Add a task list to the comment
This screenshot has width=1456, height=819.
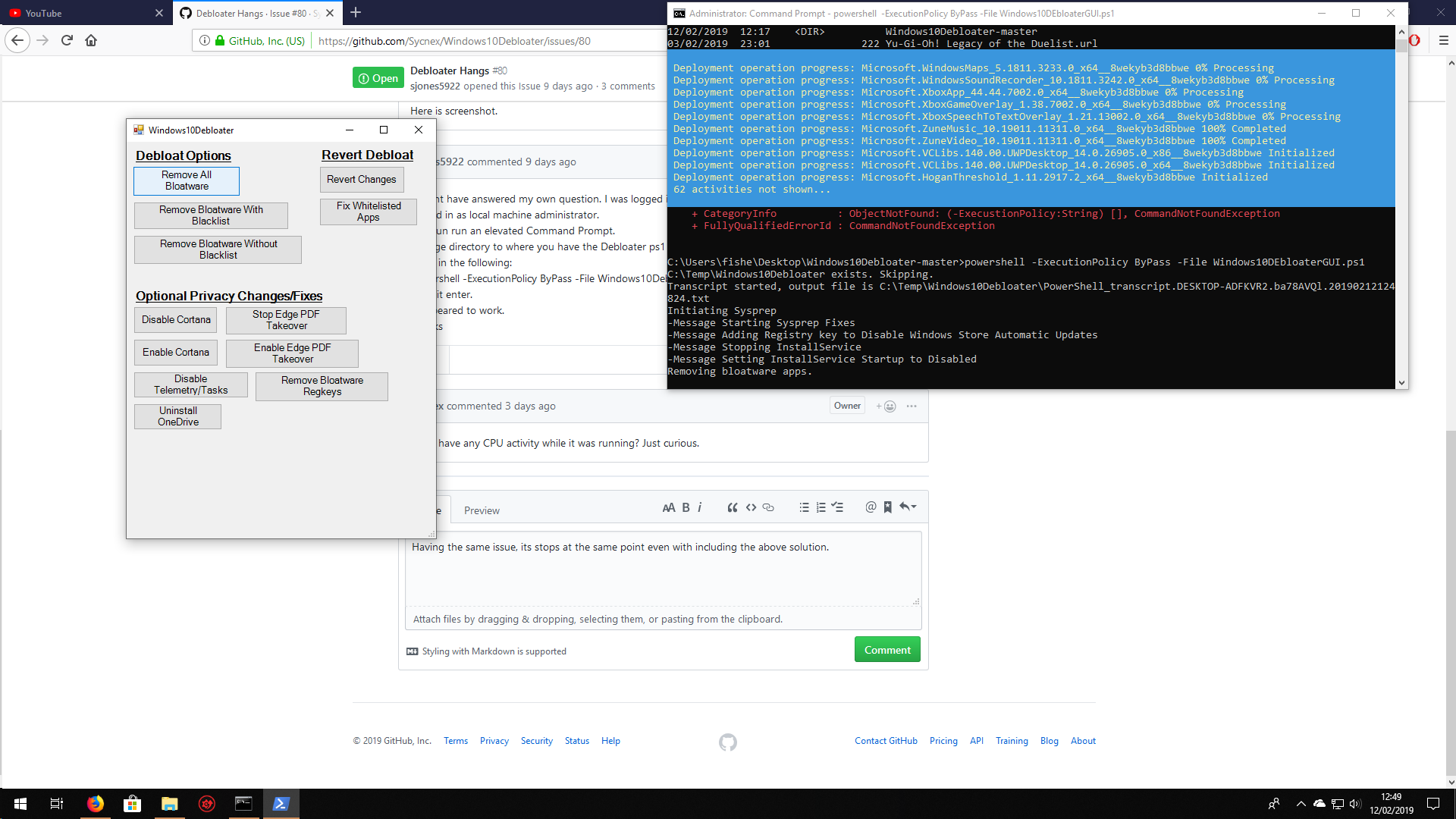(x=838, y=507)
